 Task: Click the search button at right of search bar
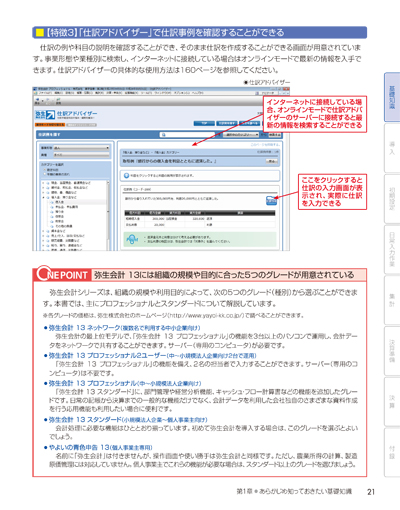coord(275,135)
